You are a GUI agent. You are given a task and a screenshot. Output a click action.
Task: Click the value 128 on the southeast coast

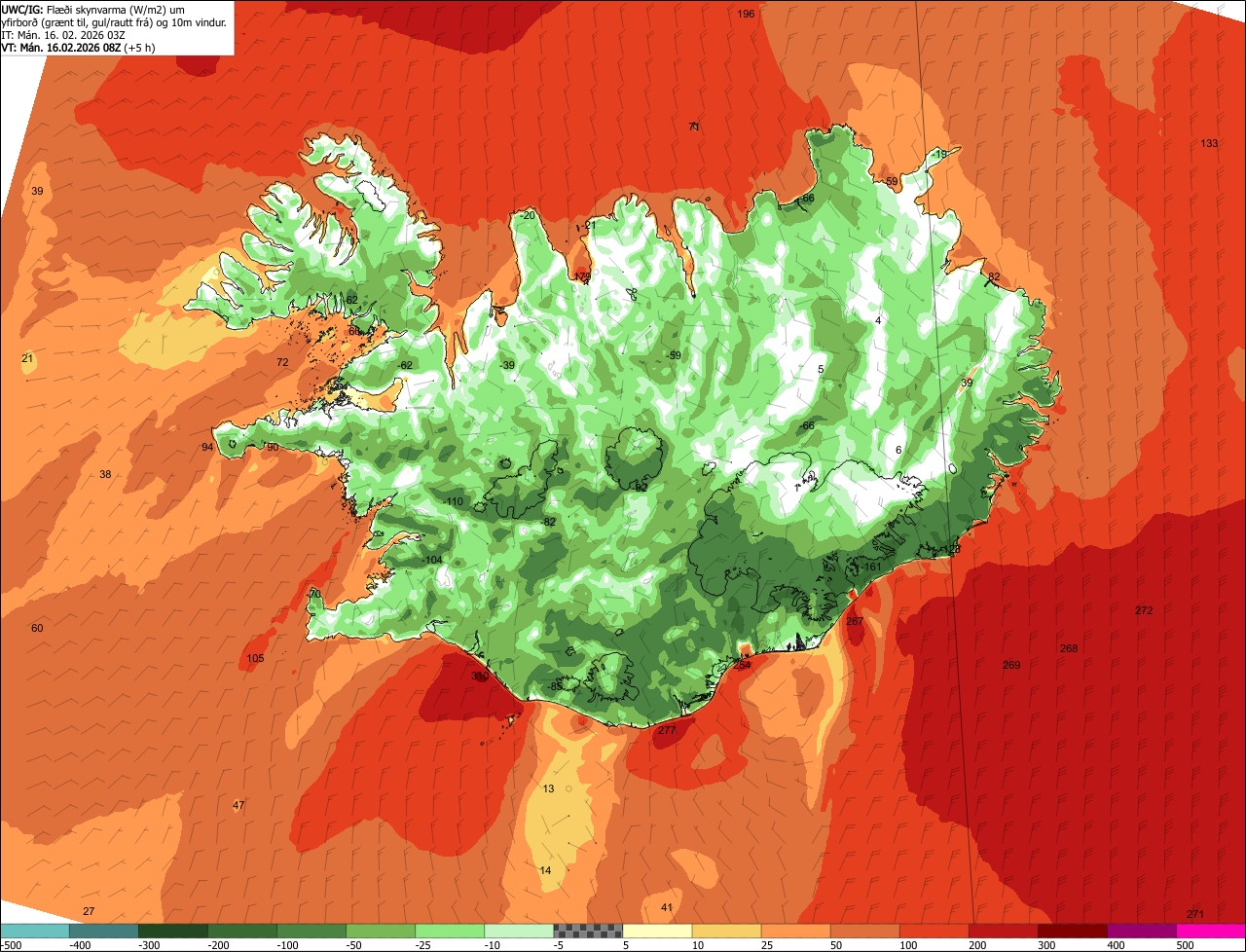[951, 549]
